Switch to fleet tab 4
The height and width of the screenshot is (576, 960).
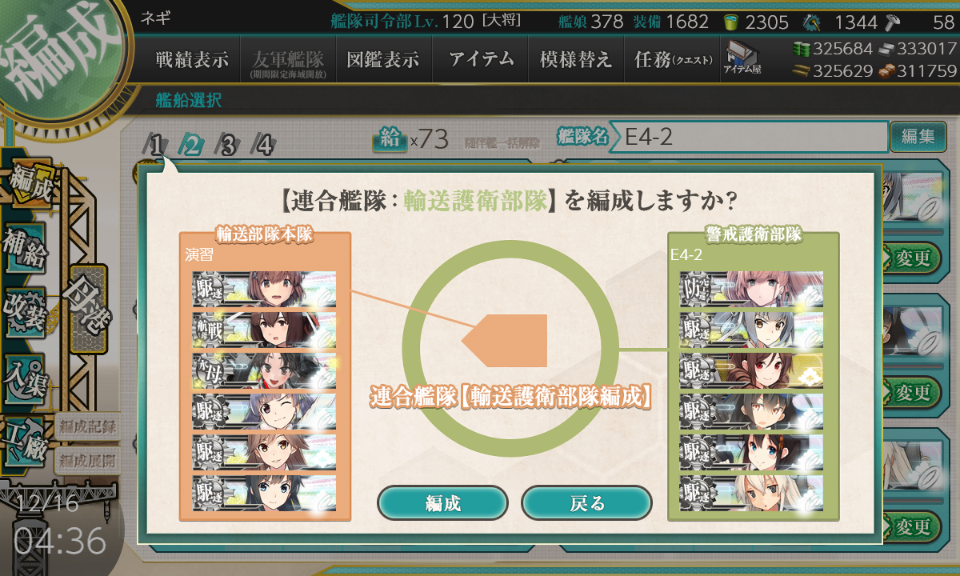point(263,145)
